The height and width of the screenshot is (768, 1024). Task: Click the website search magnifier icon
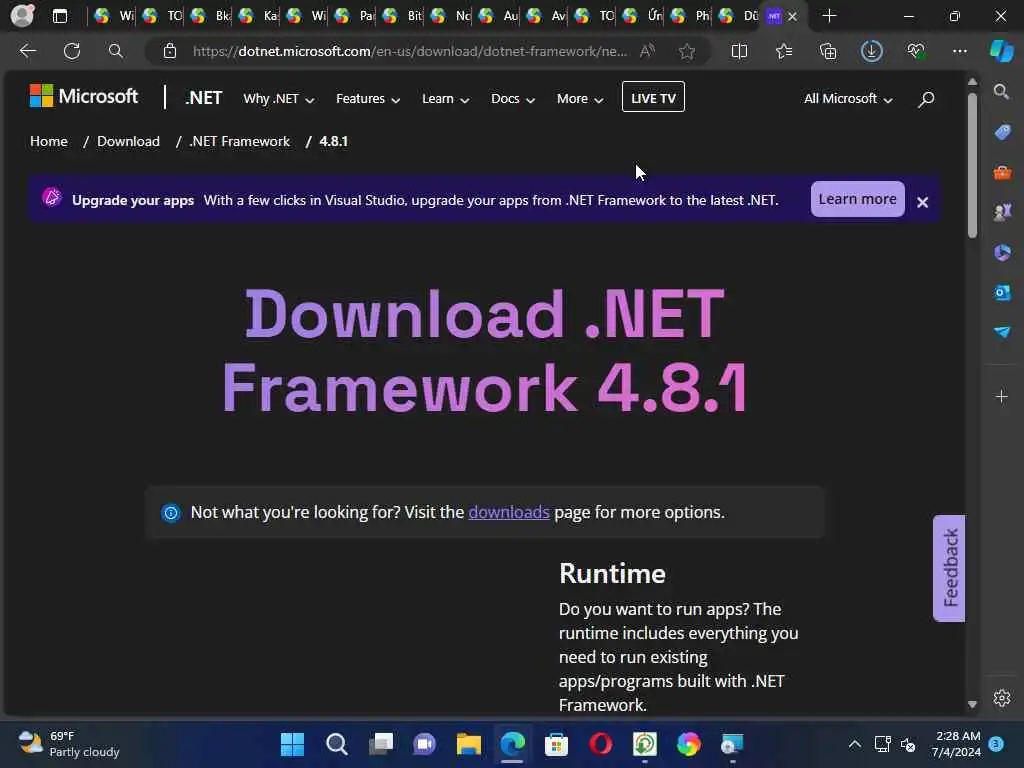[x=926, y=99]
